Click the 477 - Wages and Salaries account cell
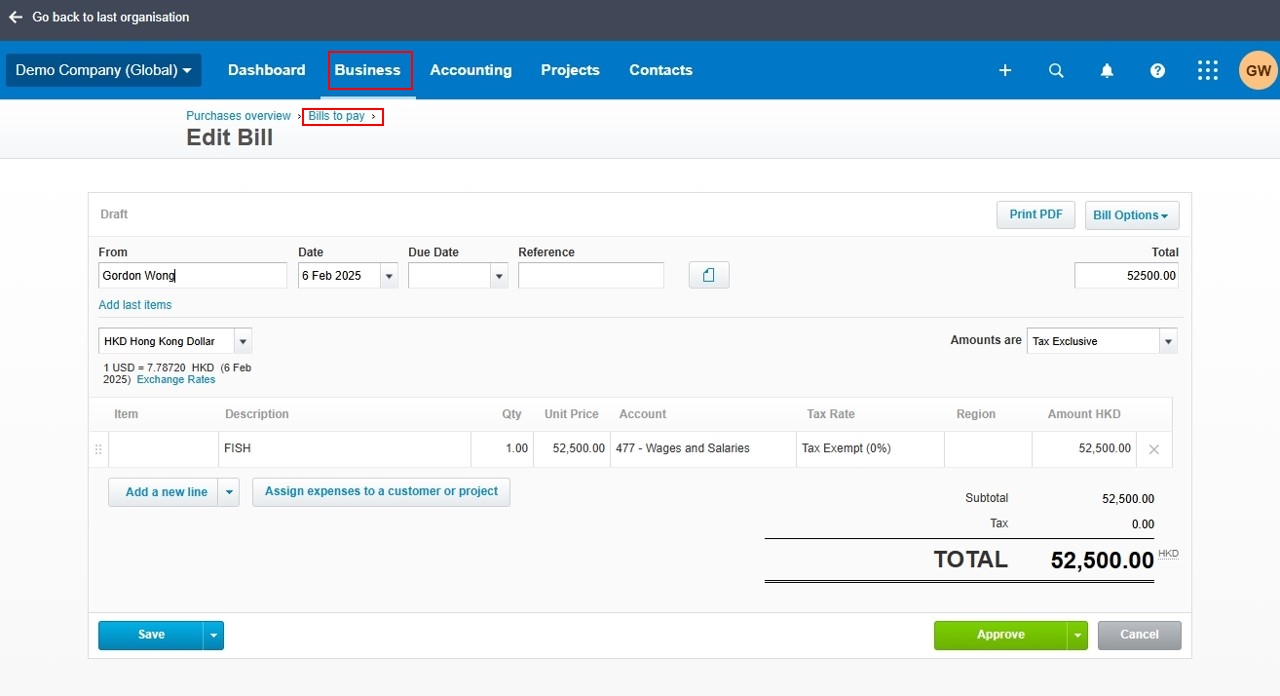 [x=703, y=449]
